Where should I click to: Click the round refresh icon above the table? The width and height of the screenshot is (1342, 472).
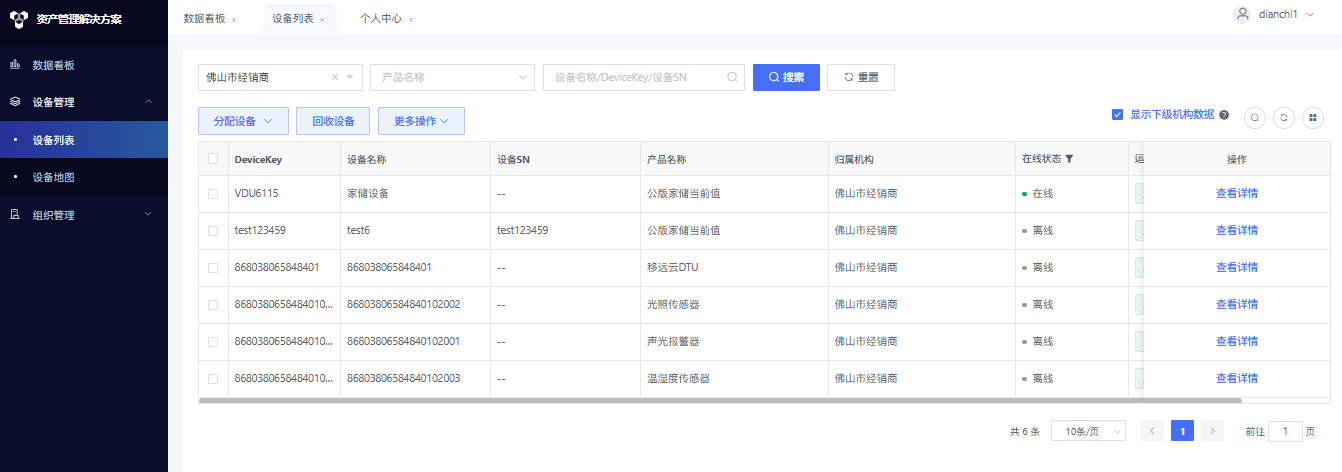pos(1284,118)
